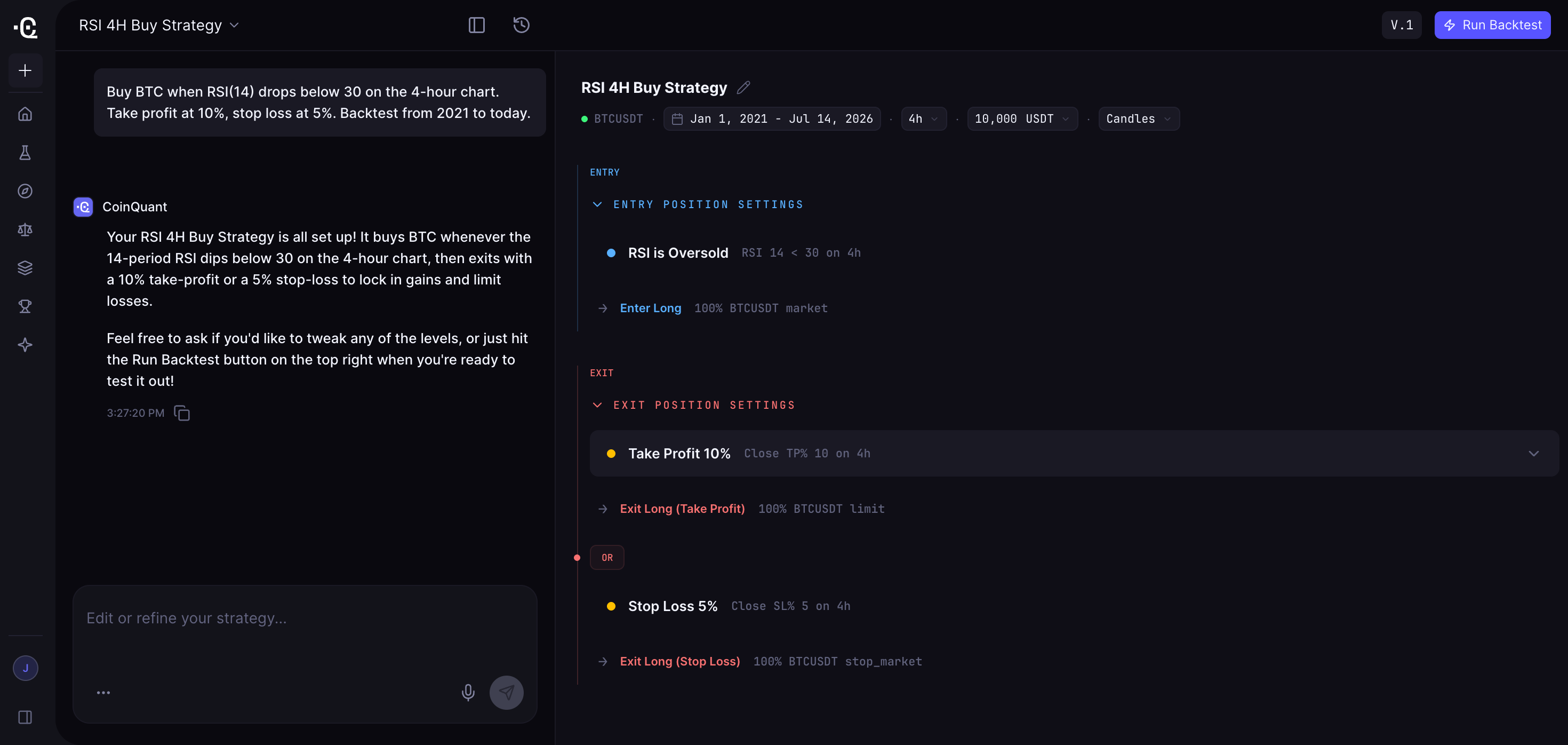This screenshot has width=1568, height=745.
Task: Collapse Entry Position Settings section
Action: (x=597, y=205)
